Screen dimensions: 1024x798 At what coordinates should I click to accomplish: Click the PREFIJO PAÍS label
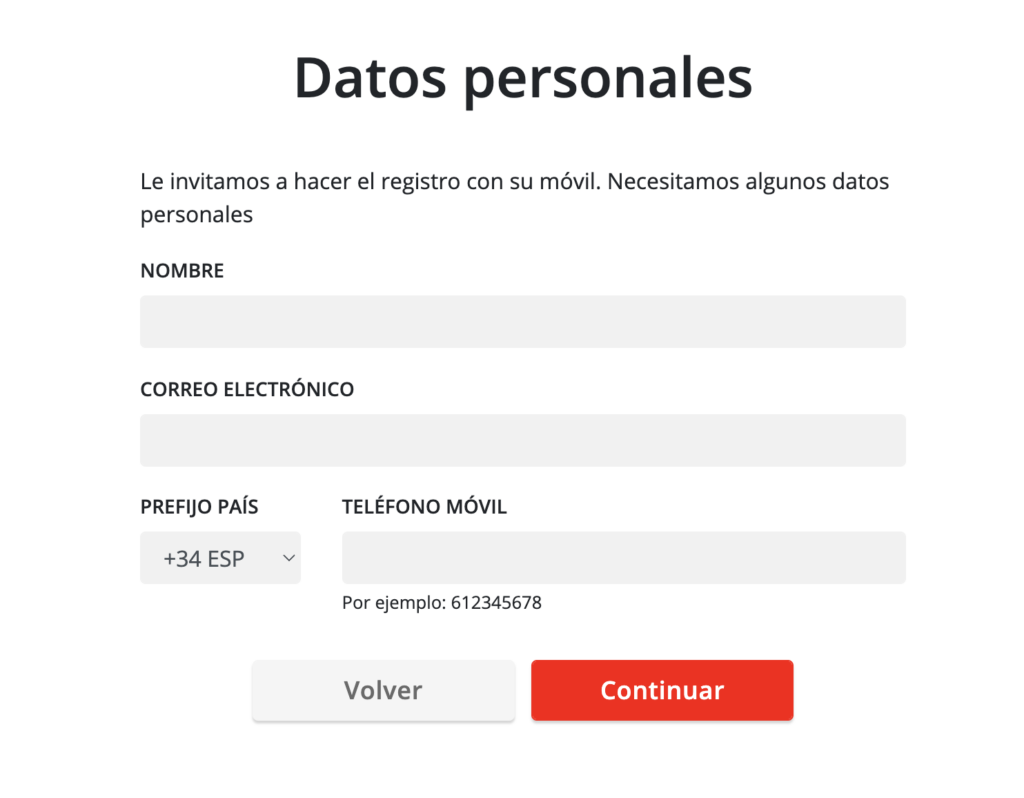(x=199, y=507)
